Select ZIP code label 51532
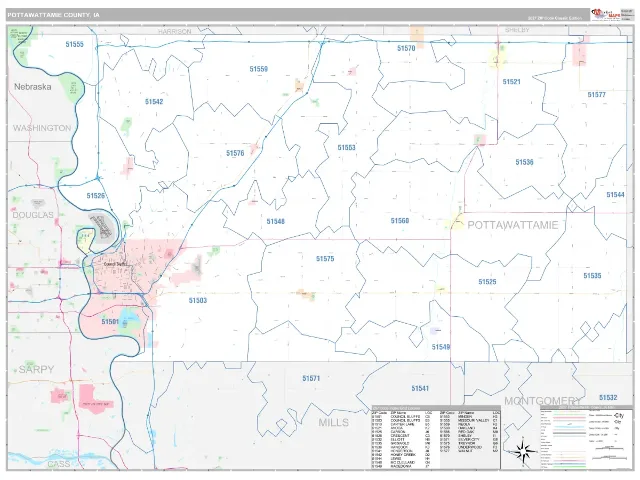This screenshot has height=480, width=640. (608, 398)
